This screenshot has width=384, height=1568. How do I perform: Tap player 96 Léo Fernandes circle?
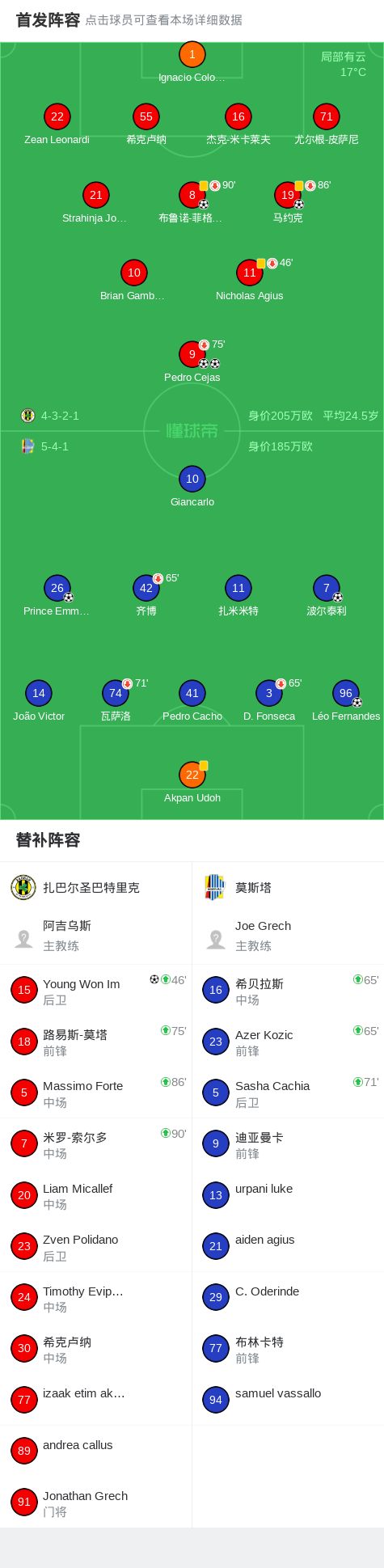tap(346, 693)
